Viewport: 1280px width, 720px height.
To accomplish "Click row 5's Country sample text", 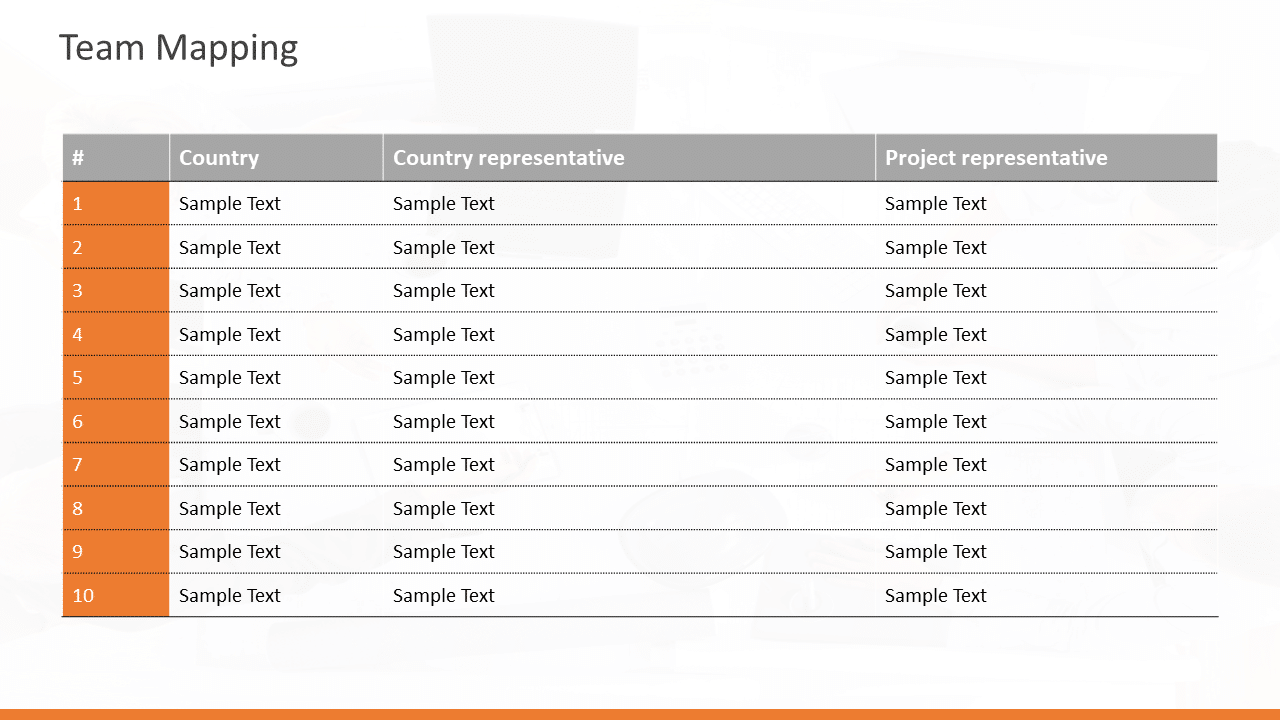I will (230, 378).
